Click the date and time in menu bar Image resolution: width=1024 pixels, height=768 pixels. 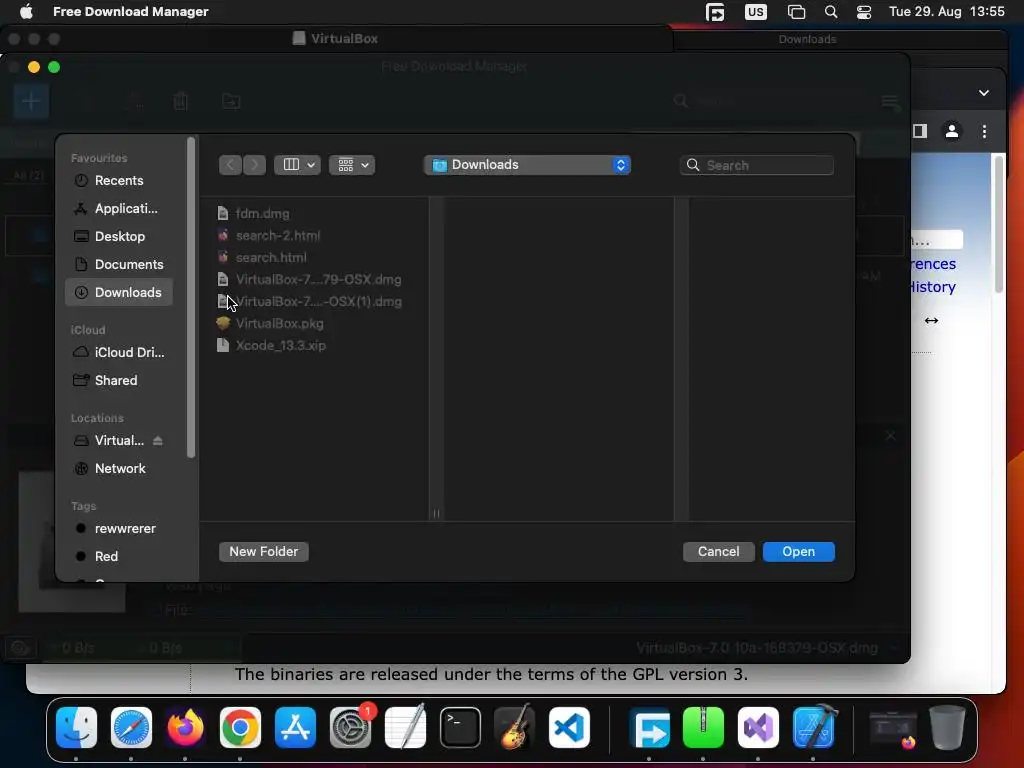[947, 12]
